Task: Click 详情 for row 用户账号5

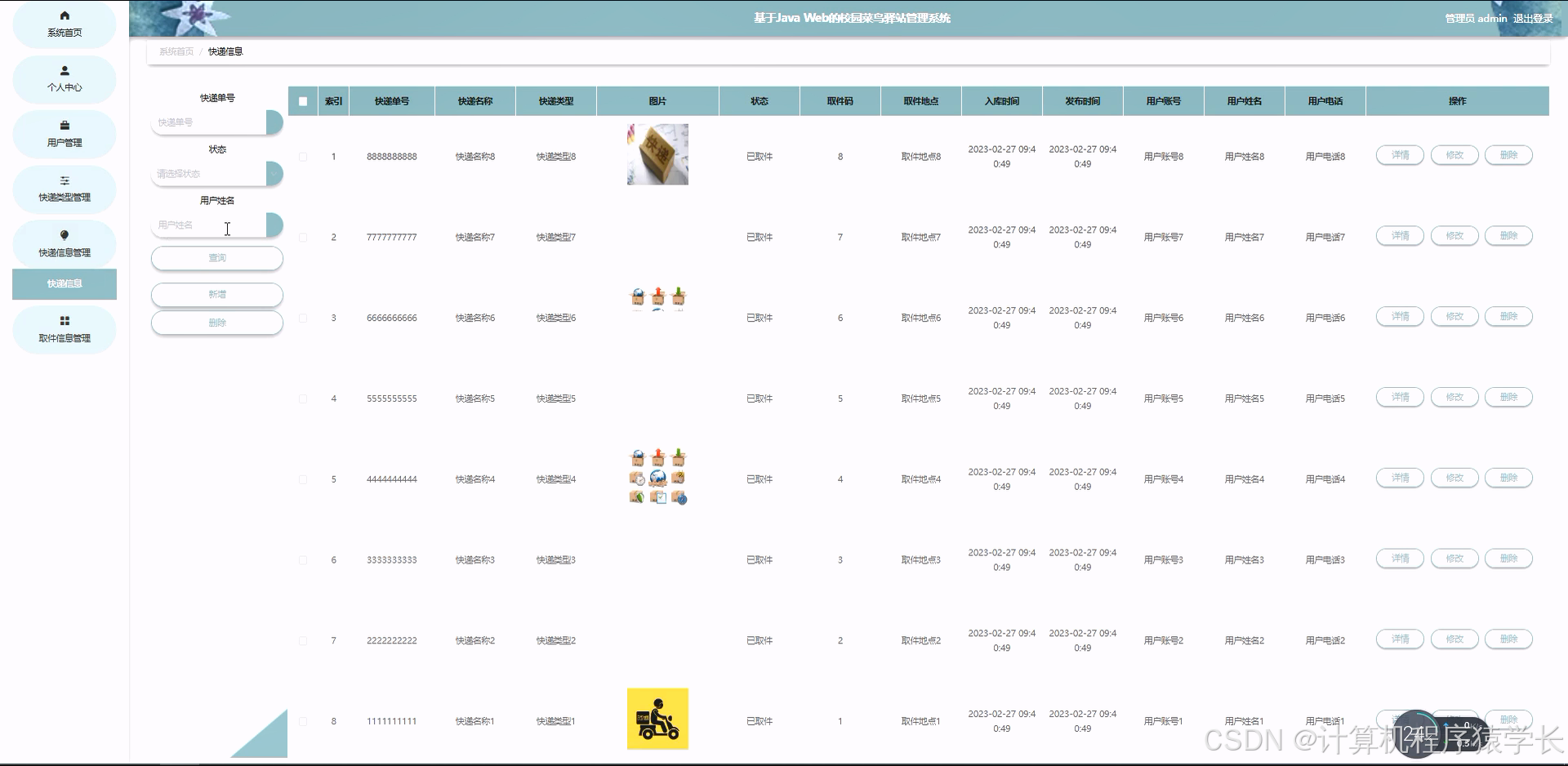Action: 1400,398
